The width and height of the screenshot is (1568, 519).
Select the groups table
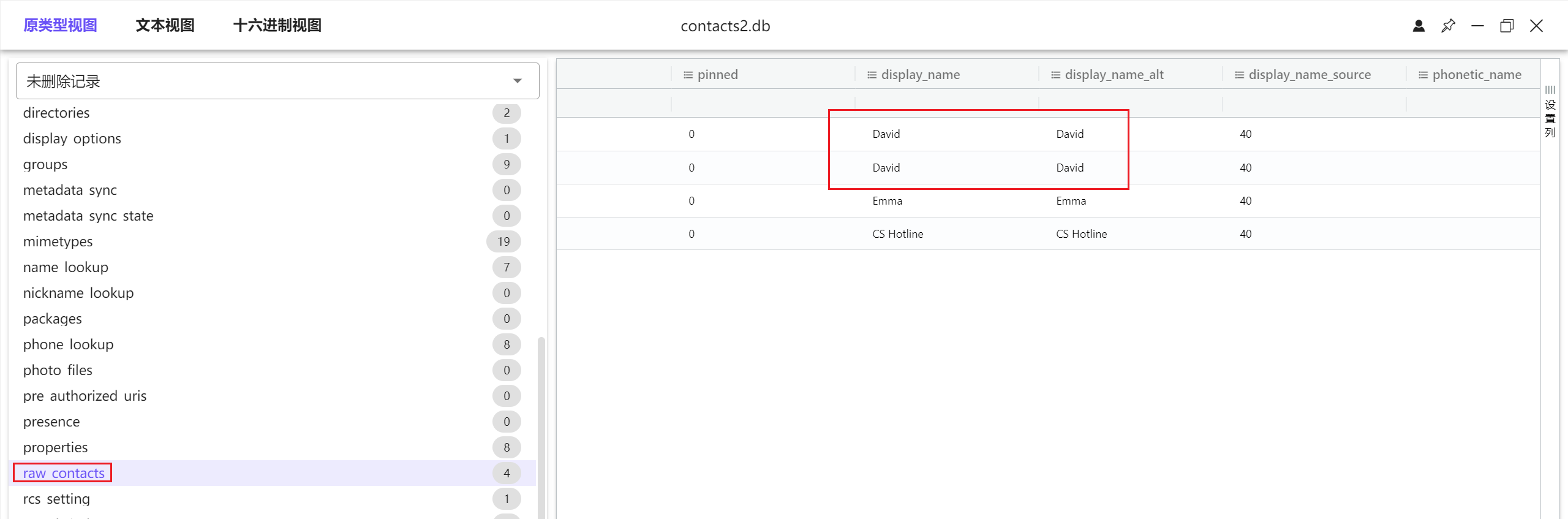(x=45, y=164)
